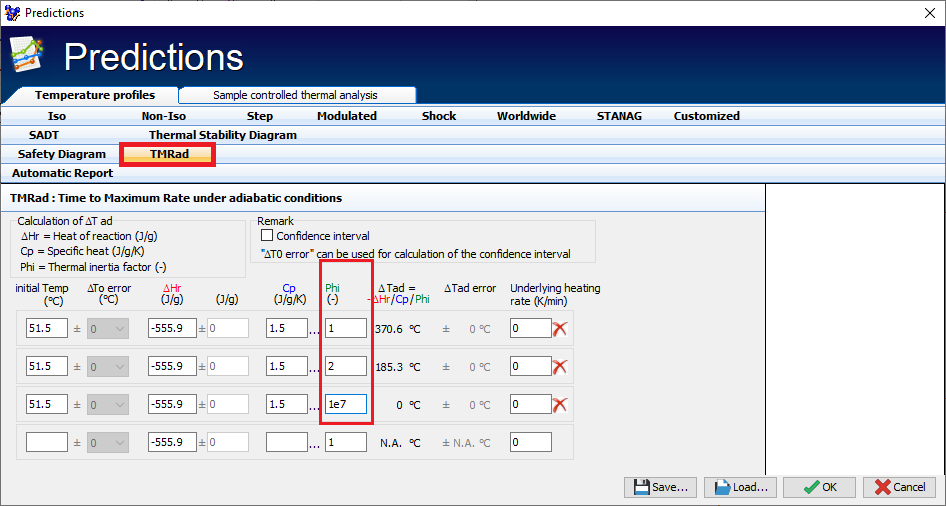
Task: Switch to Sample controlled thermal analysis tab
Action: click(x=295, y=95)
